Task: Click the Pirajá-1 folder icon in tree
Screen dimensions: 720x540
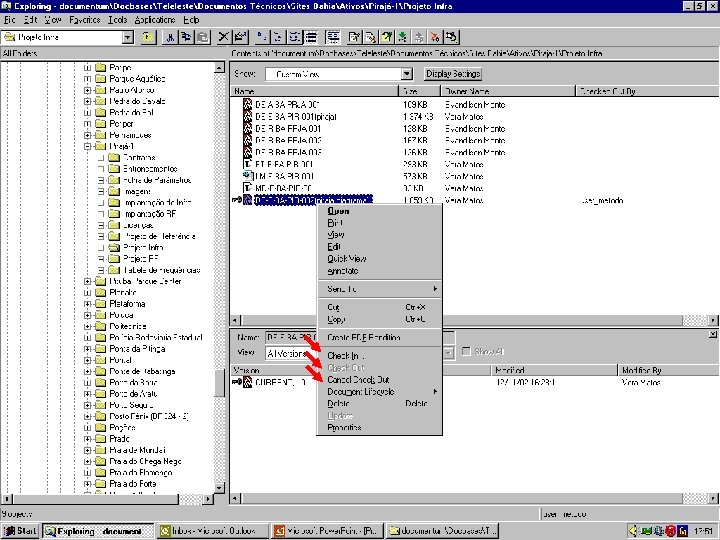Action: tap(100, 146)
